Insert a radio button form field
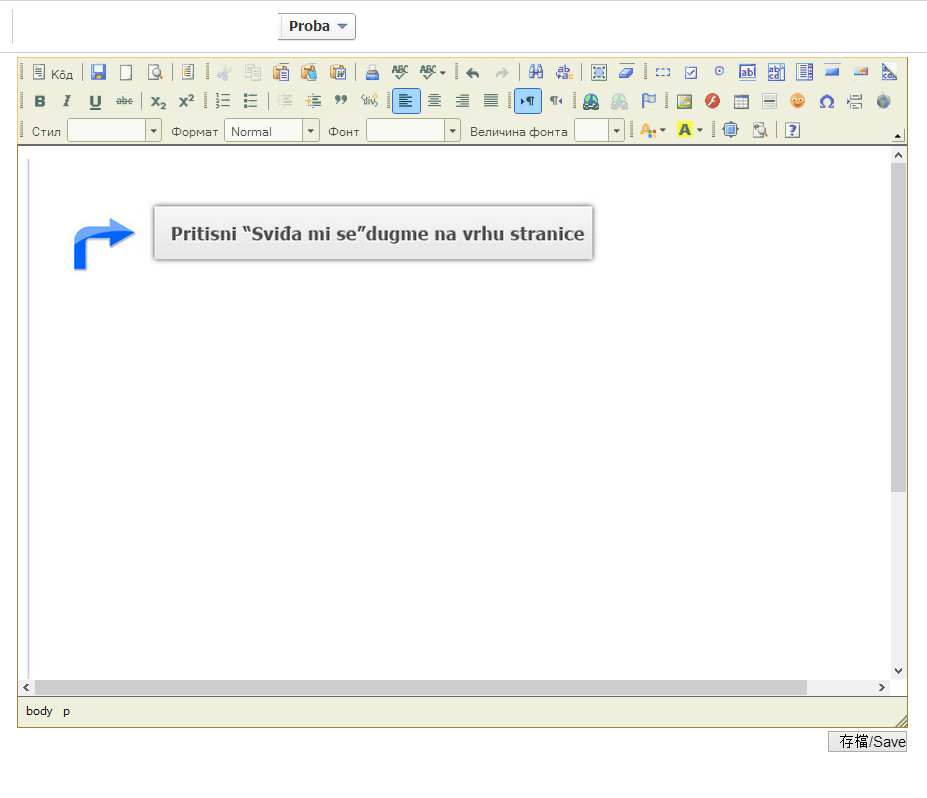Image resolution: width=927 pixels, height=798 pixels. (719, 73)
